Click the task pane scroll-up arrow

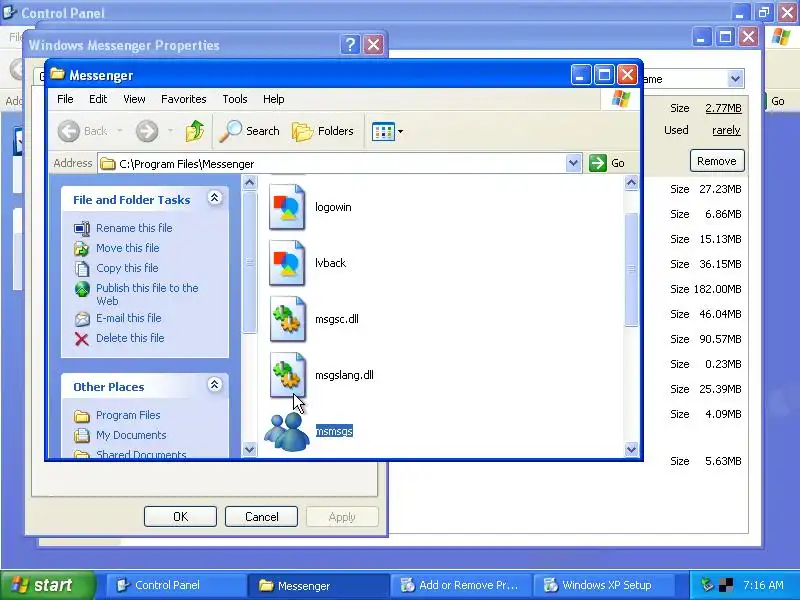[x=249, y=183]
